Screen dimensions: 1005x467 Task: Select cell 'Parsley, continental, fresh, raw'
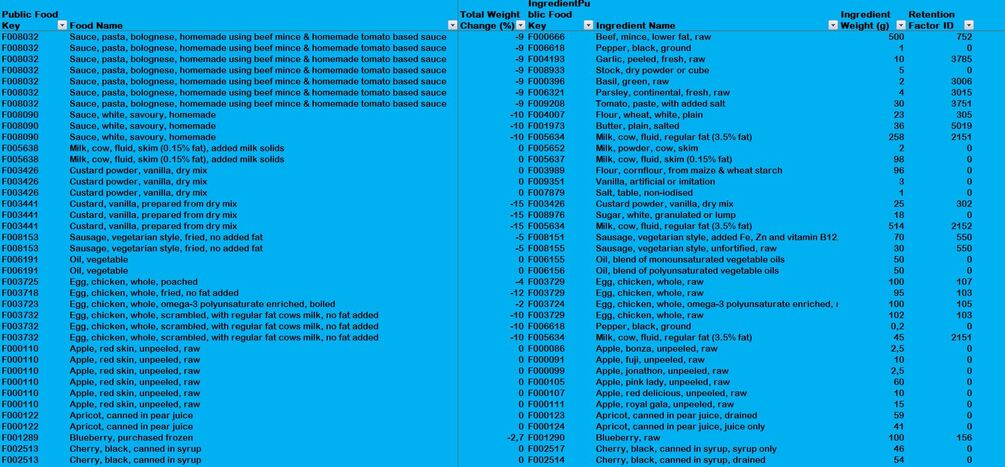(x=663, y=92)
